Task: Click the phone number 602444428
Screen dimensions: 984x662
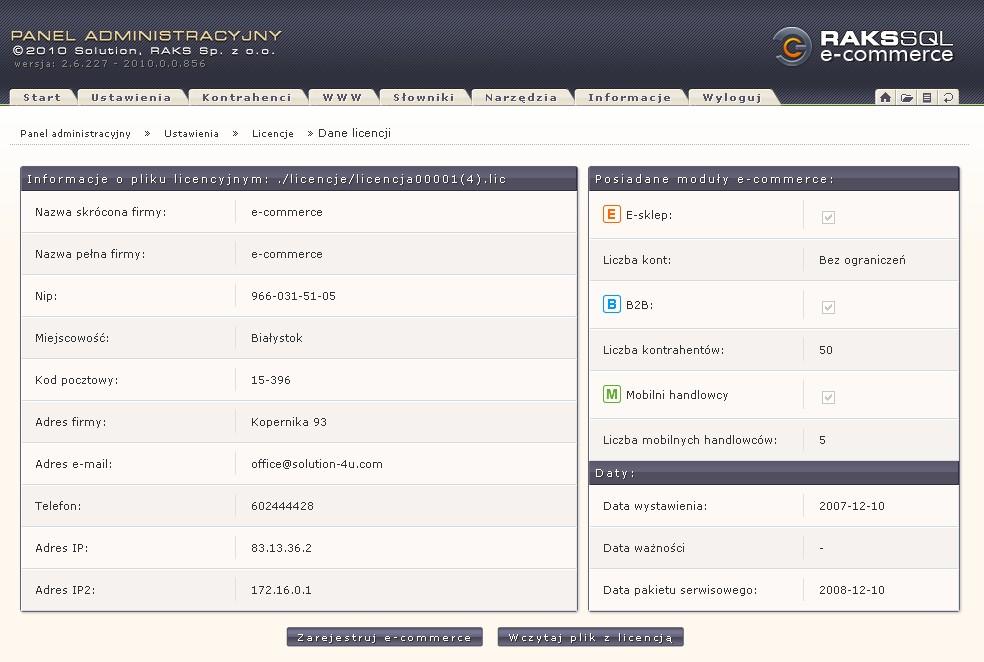Action: (x=282, y=506)
